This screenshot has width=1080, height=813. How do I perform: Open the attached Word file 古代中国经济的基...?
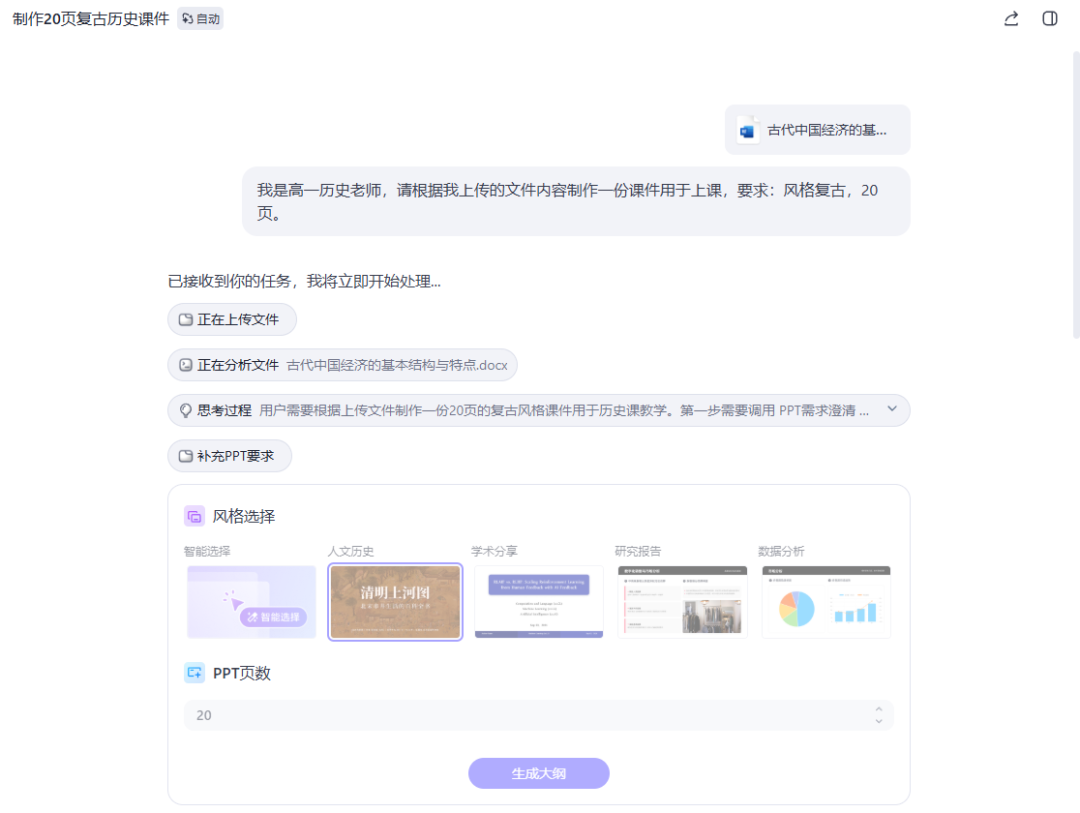pos(817,130)
